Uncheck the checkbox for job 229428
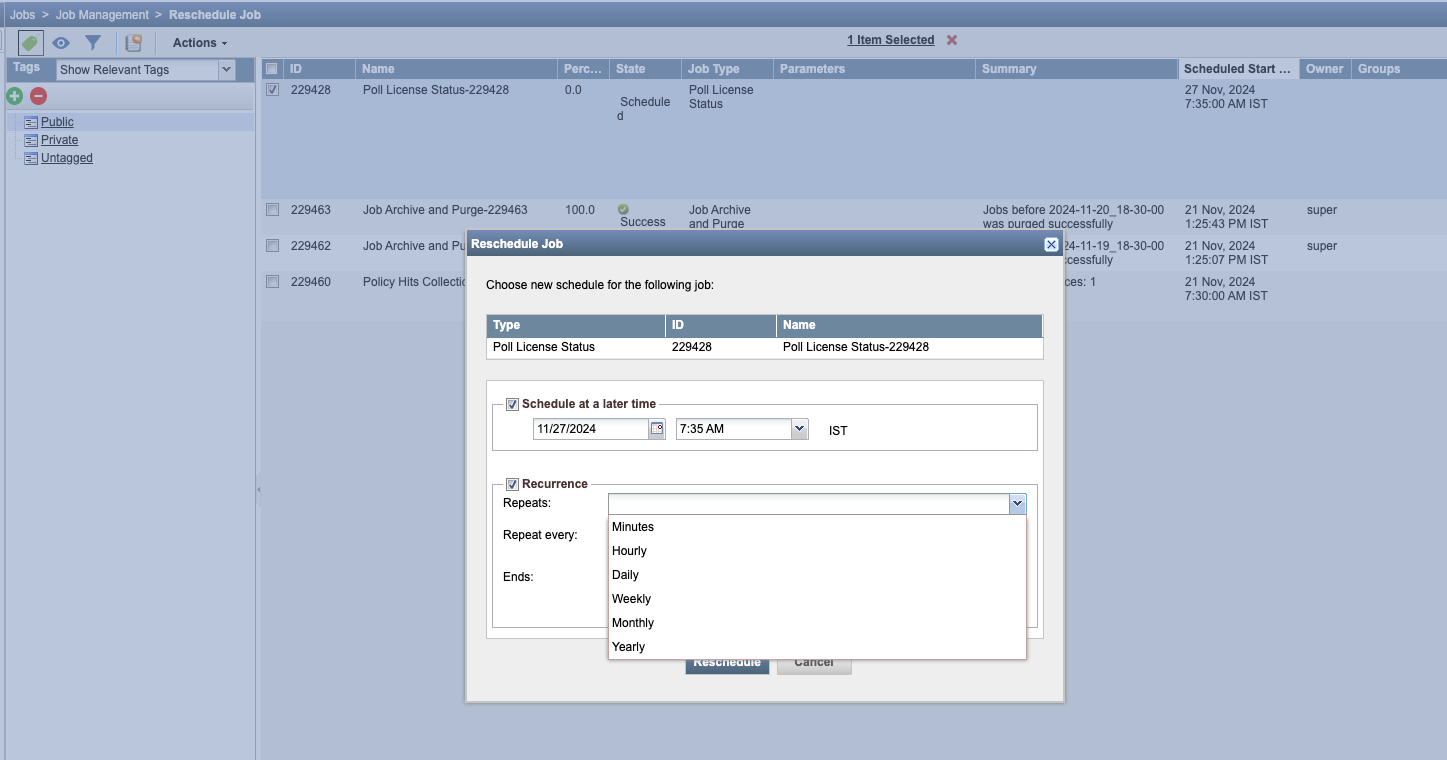1447x760 pixels. point(272,89)
